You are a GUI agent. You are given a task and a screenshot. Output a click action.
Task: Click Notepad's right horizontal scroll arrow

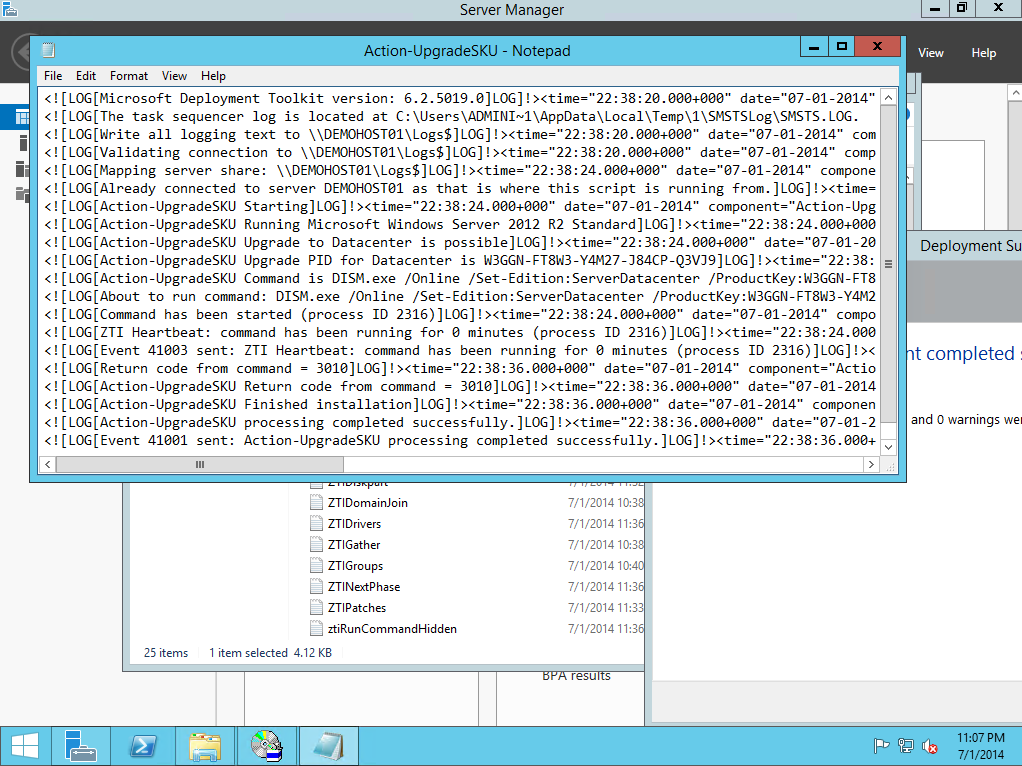click(x=873, y=465)
